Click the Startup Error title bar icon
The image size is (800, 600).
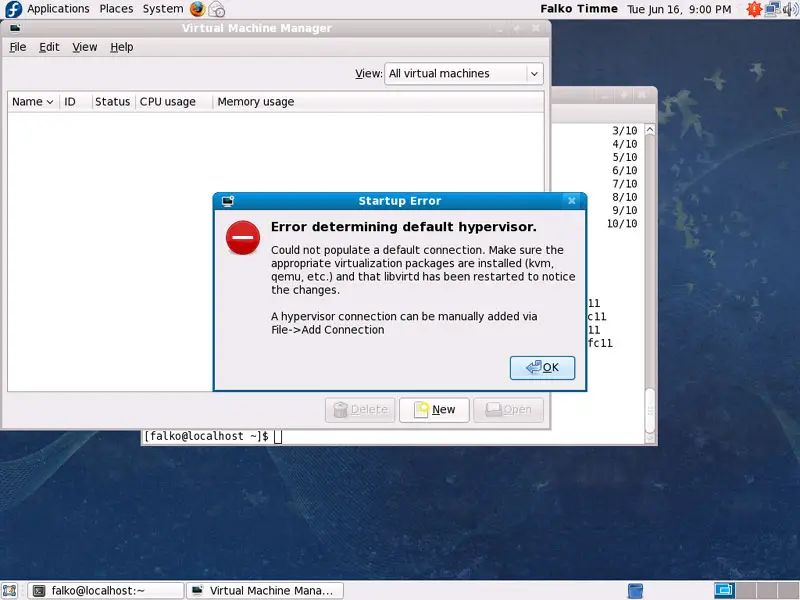(x=228, y=201)
